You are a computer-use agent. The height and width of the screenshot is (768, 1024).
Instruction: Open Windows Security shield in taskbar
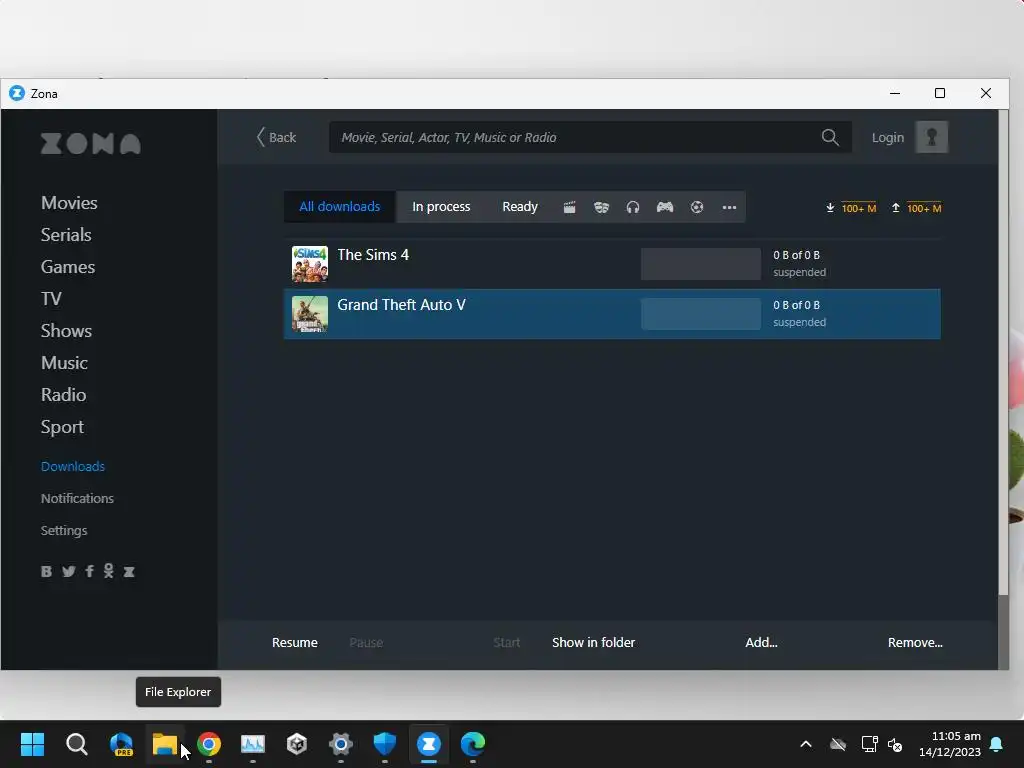385,744
